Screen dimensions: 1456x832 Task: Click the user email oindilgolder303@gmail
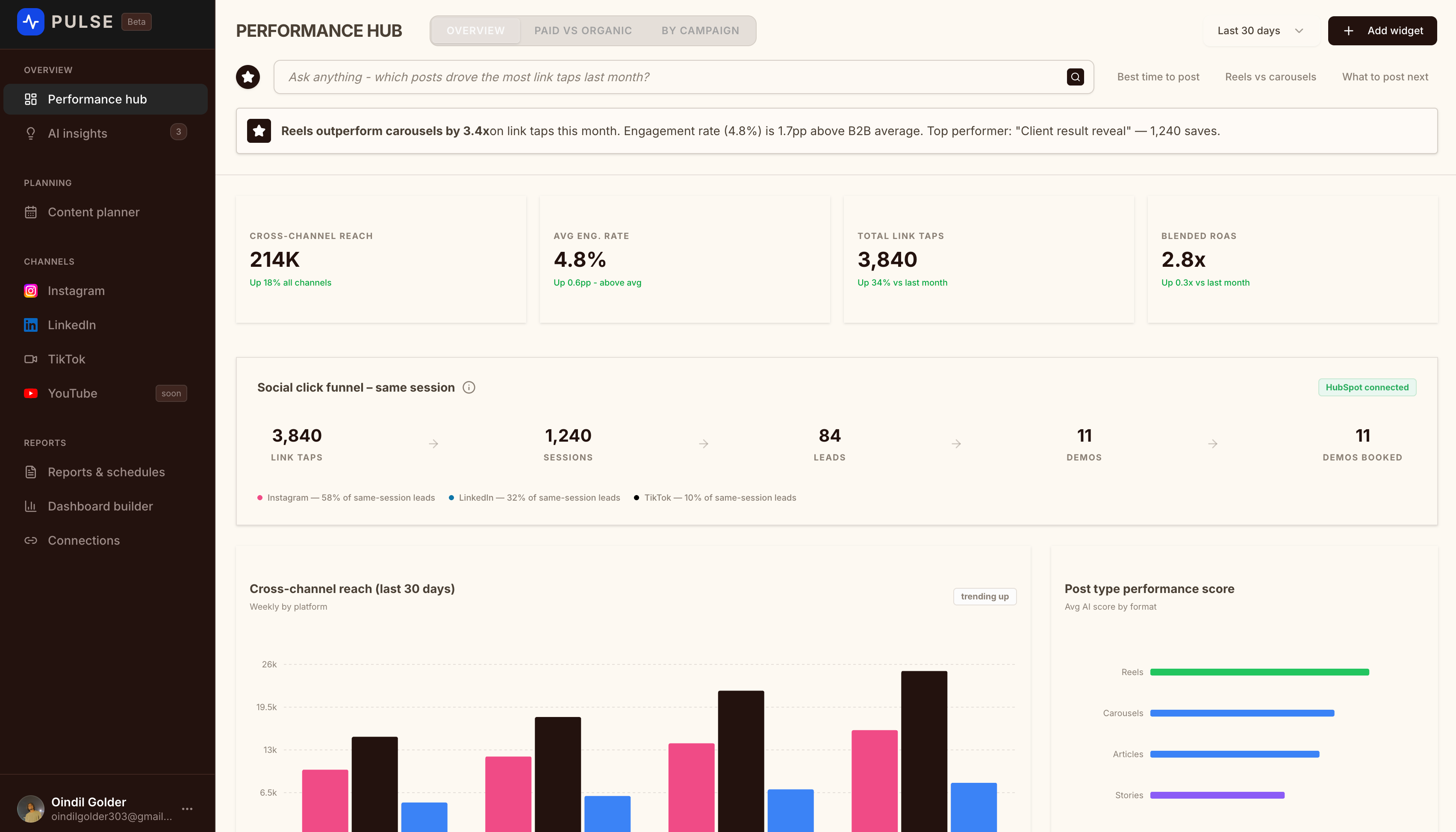(x=112, y=817)
